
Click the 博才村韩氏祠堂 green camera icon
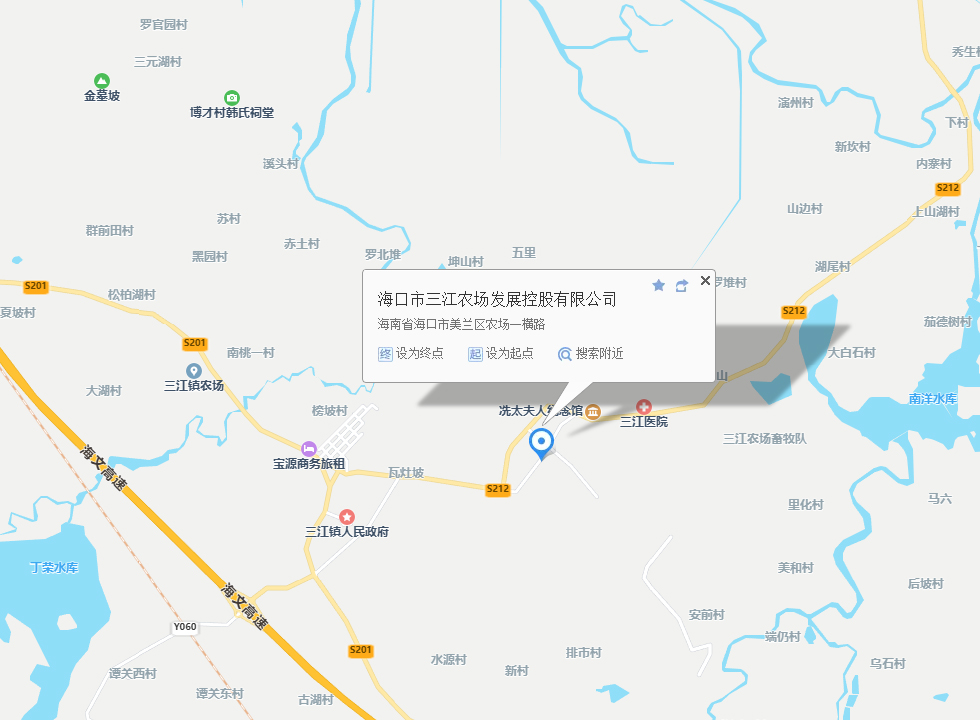pos(232,98)
